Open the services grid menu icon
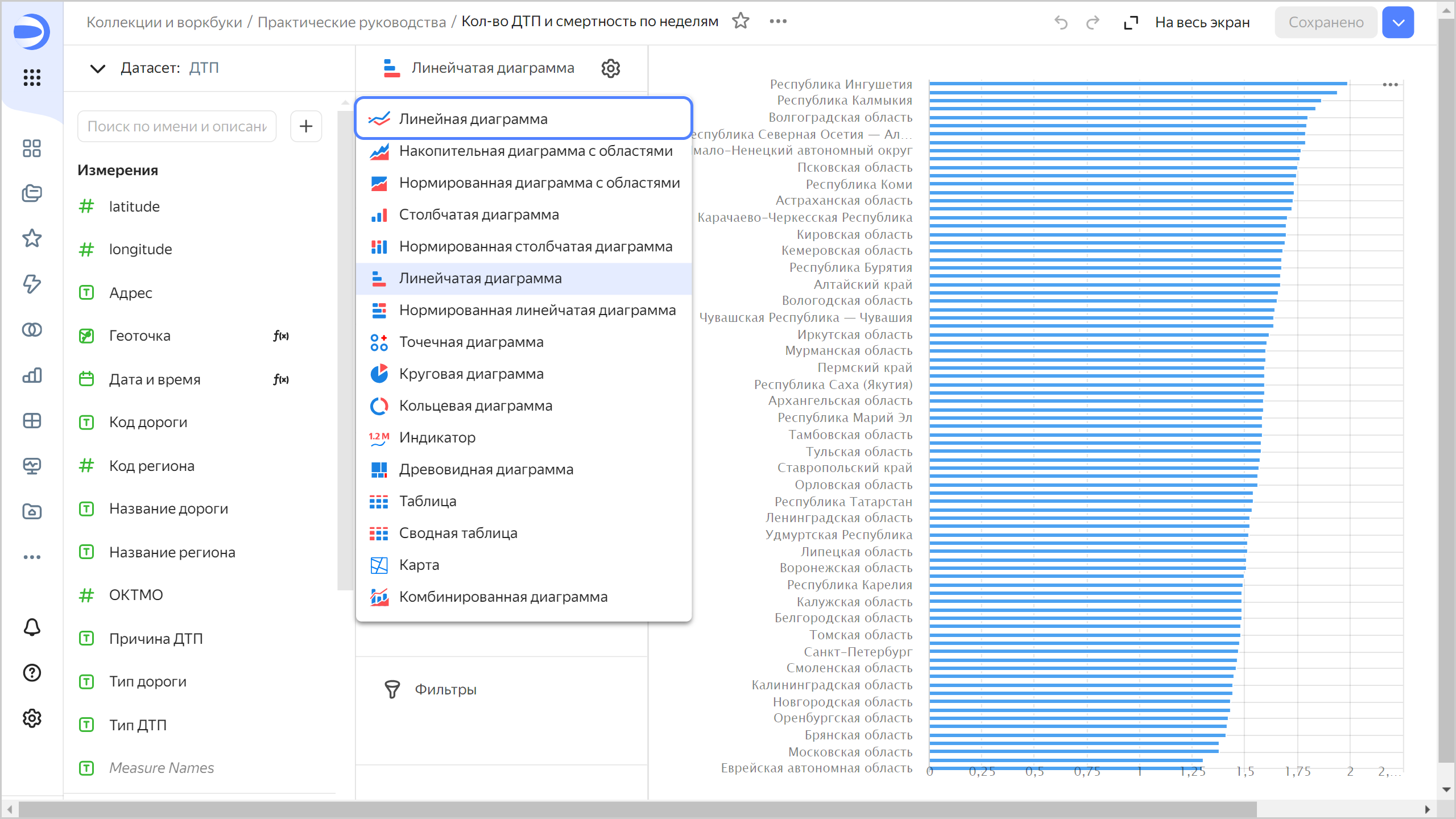This screenshot has width=1456, height=819. [x=32, y=77]
